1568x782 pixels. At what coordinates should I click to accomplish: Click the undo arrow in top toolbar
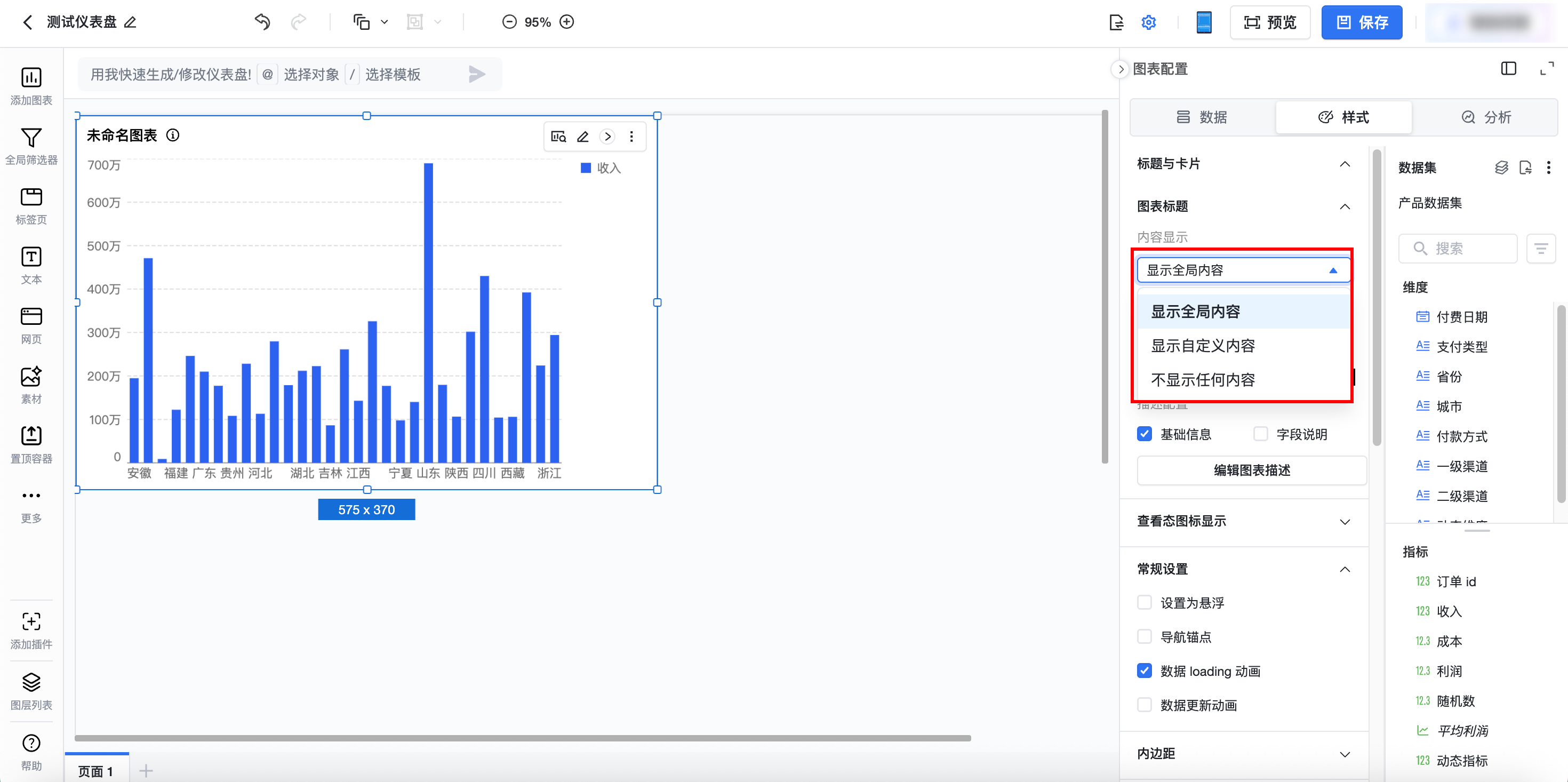click(262, 22)
